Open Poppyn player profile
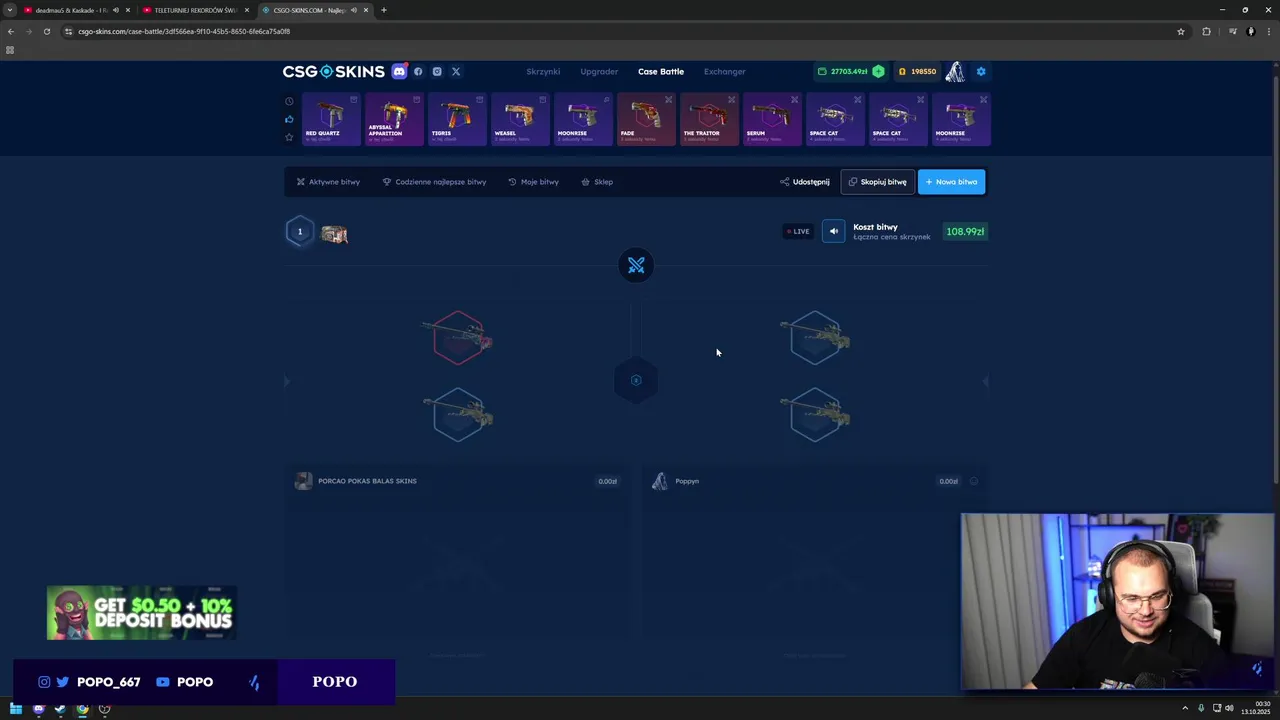 click(x=675, y=481)
